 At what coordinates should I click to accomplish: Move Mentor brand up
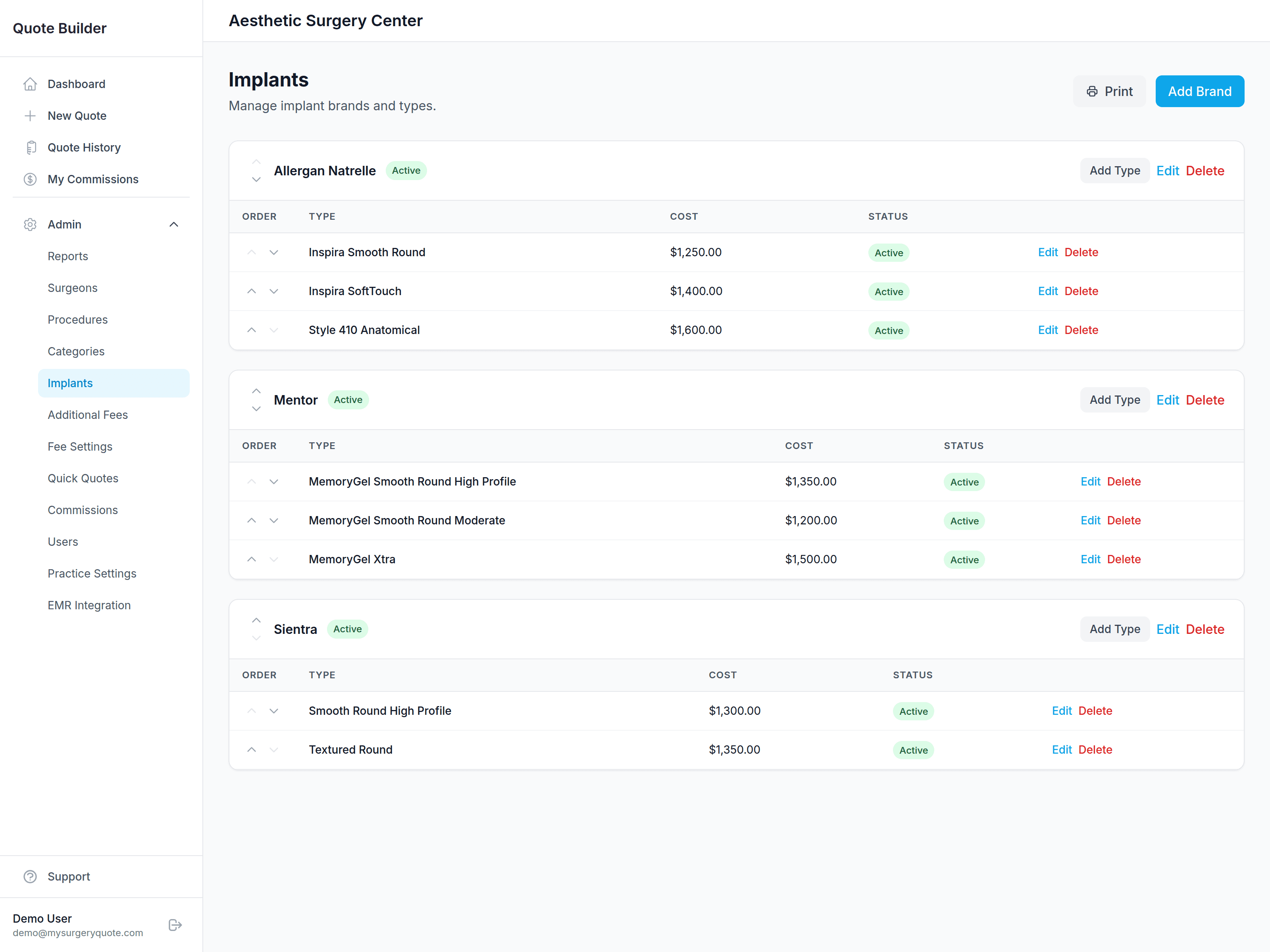[x=256, y=391]
